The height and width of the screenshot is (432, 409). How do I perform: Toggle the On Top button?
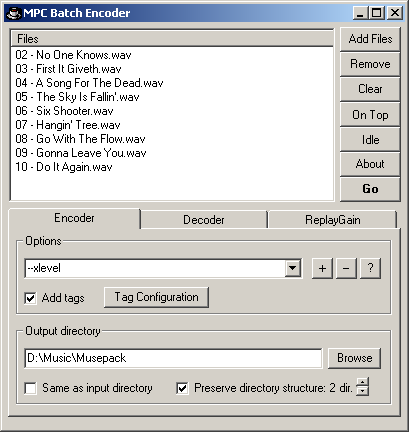tap(370, 115)
